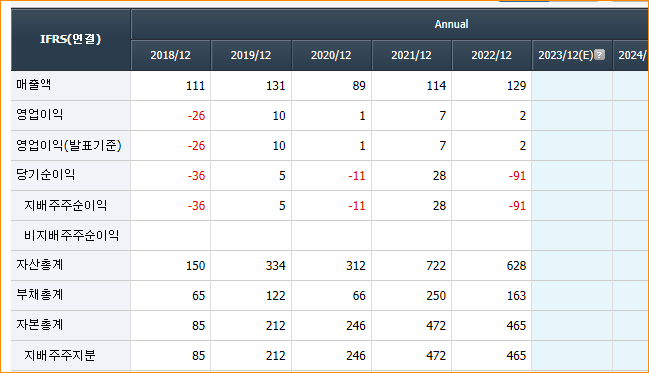Click the 비지배주주순이익 row label
Image resolution: width=649 pixels, height=373 pixels.
[x=72, y=235]
